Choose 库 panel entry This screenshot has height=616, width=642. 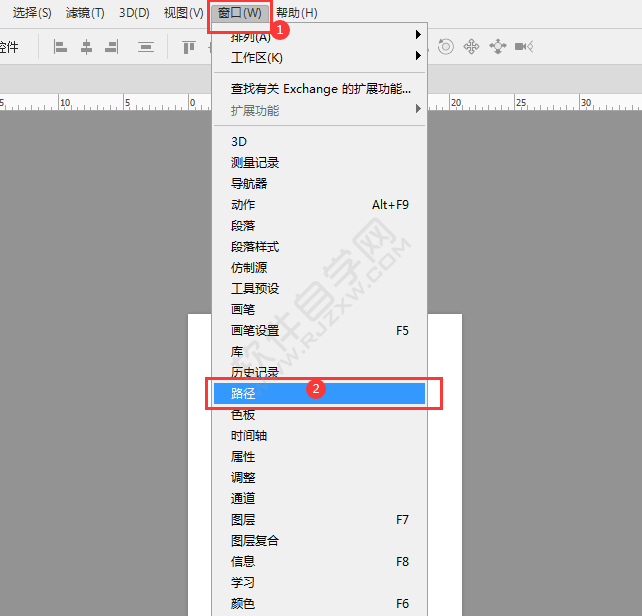pos(319,351)
